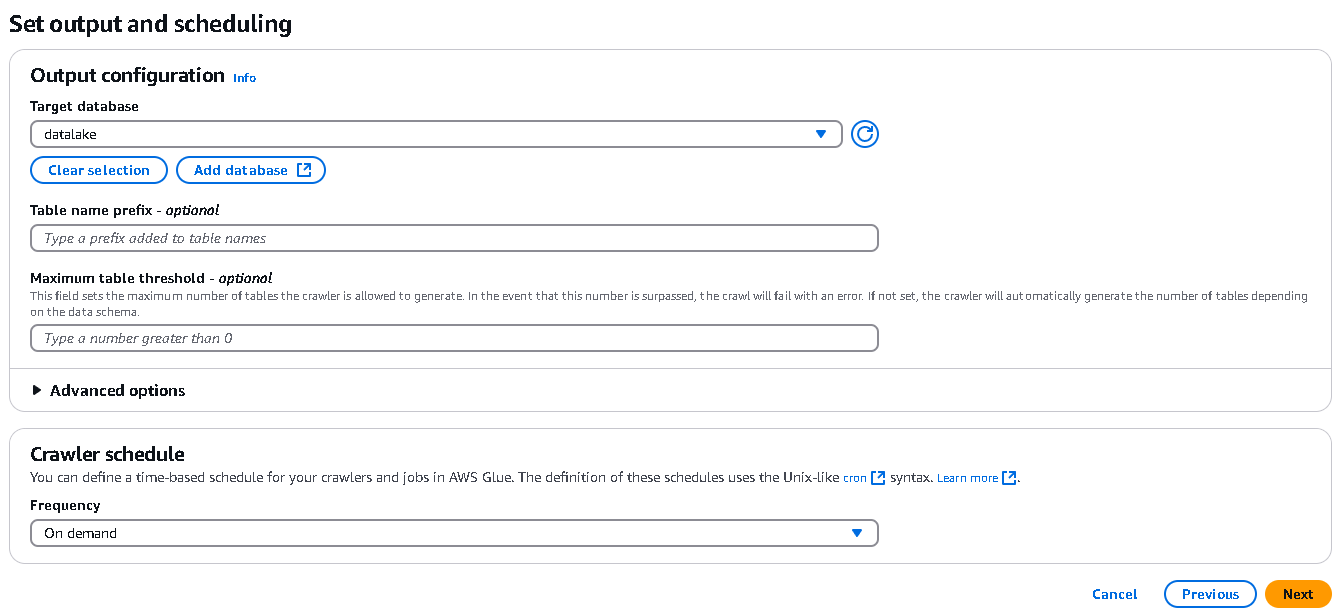
Task: Click the external link icon in Add database
Action: 305,170
